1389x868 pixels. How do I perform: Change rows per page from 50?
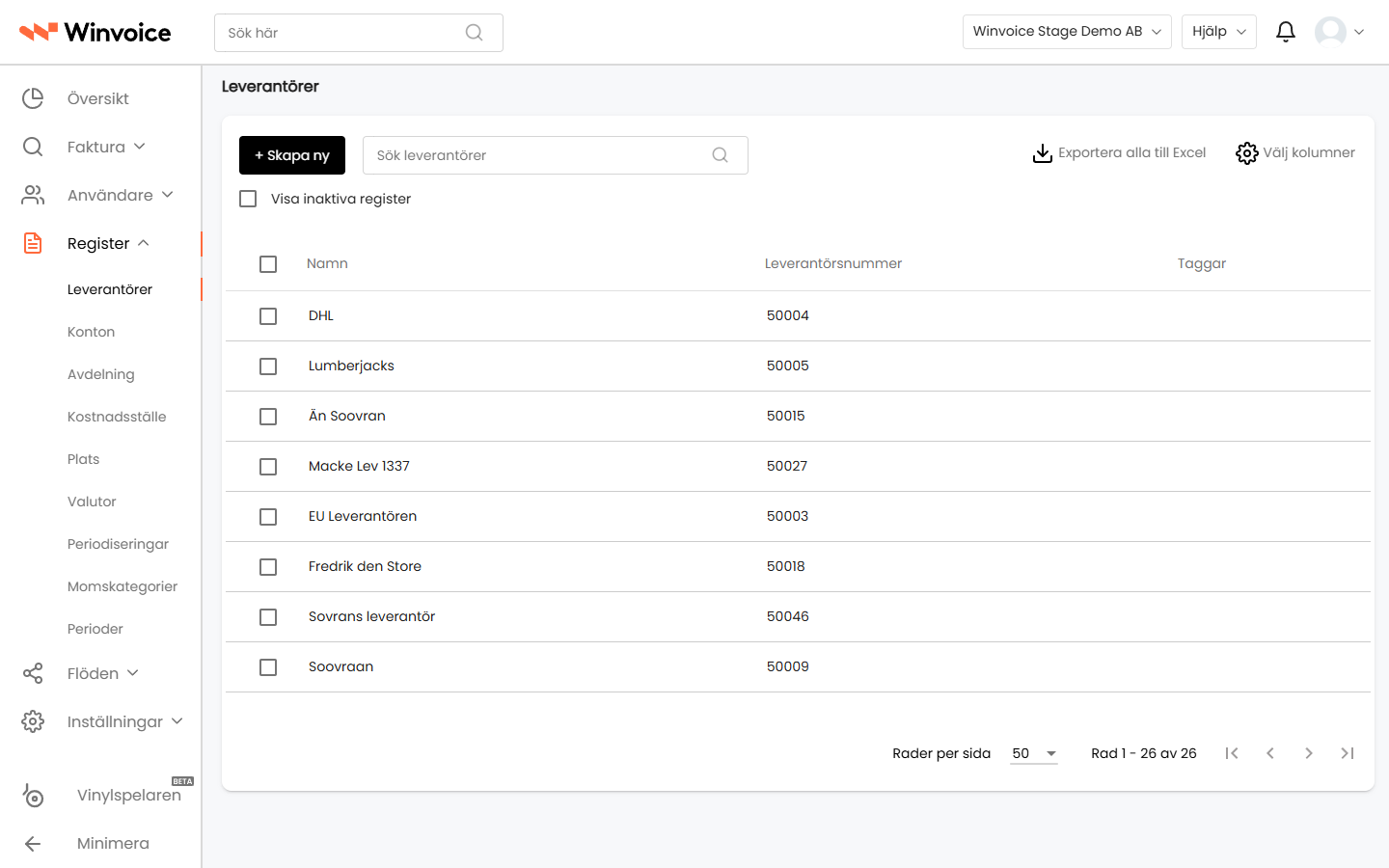tap(1034, 753)
